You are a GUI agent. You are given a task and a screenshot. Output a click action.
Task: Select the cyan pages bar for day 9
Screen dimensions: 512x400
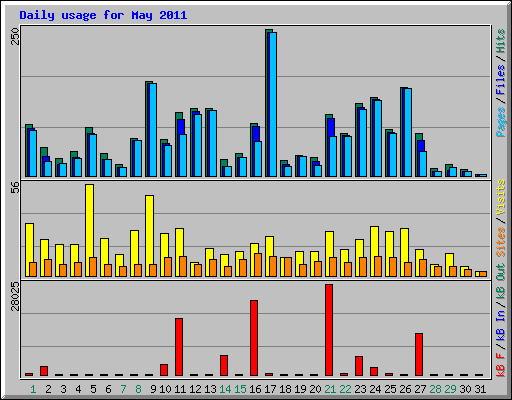click(x=153, y=130)
